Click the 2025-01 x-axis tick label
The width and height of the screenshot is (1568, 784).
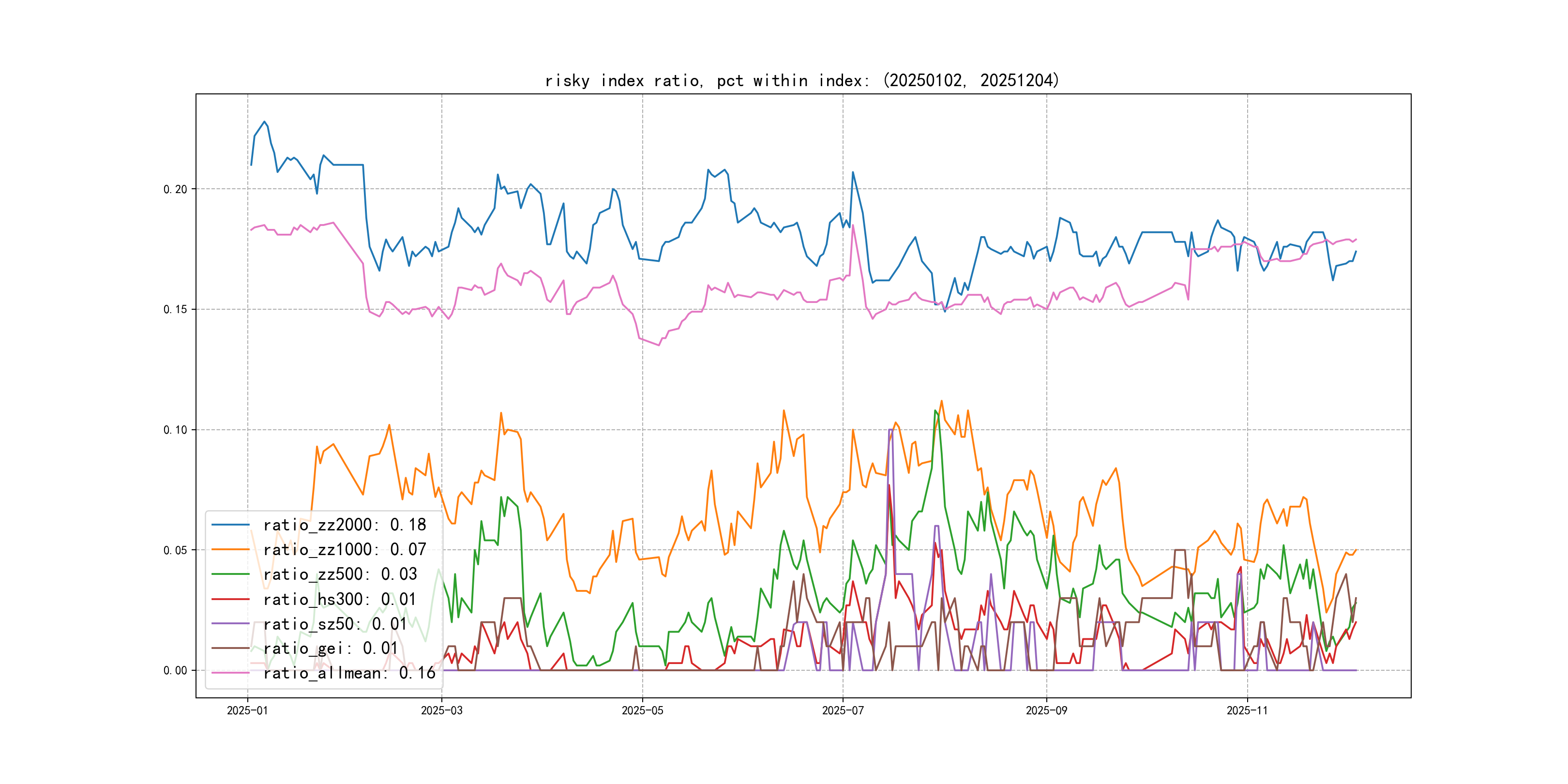point(247,711)
